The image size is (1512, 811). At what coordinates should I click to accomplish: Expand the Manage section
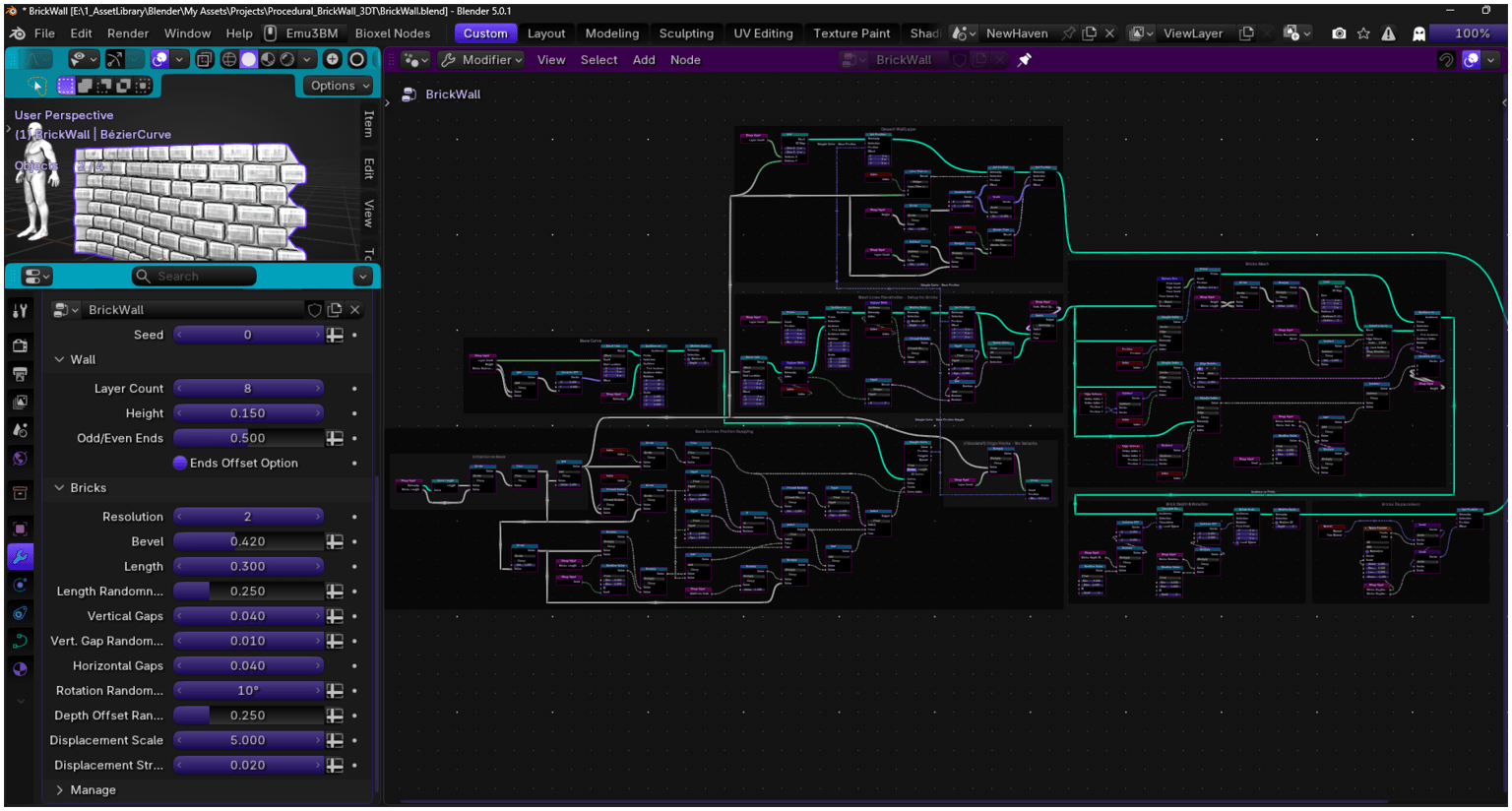87,790
